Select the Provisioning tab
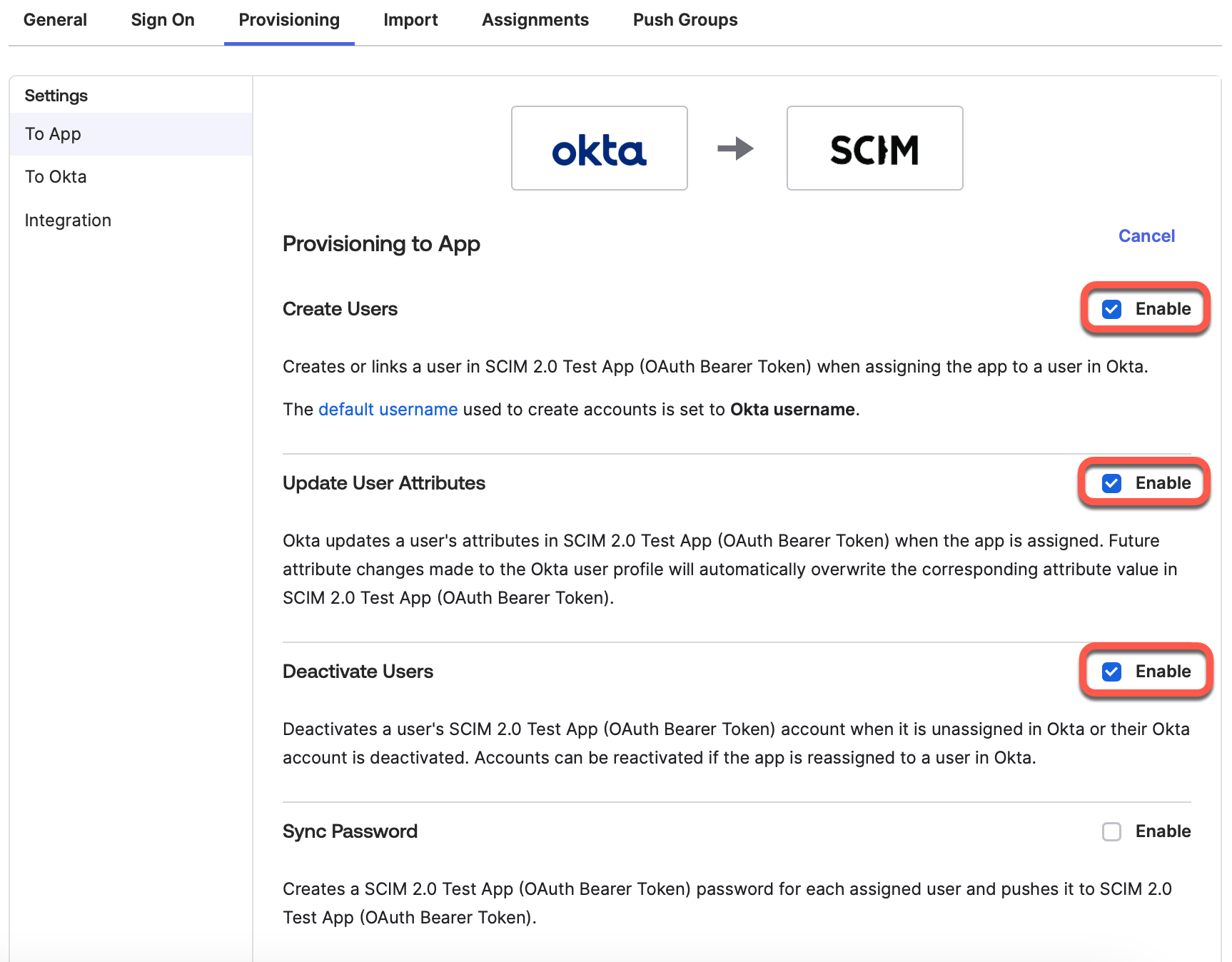1232x962 pixels. 289,20
